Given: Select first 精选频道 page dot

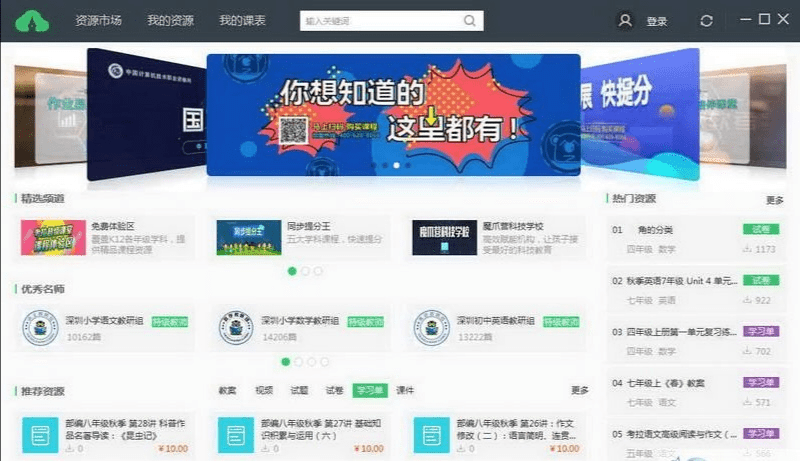Looking at the screenshot, I should pyautogui.click(x=292, y=271).
